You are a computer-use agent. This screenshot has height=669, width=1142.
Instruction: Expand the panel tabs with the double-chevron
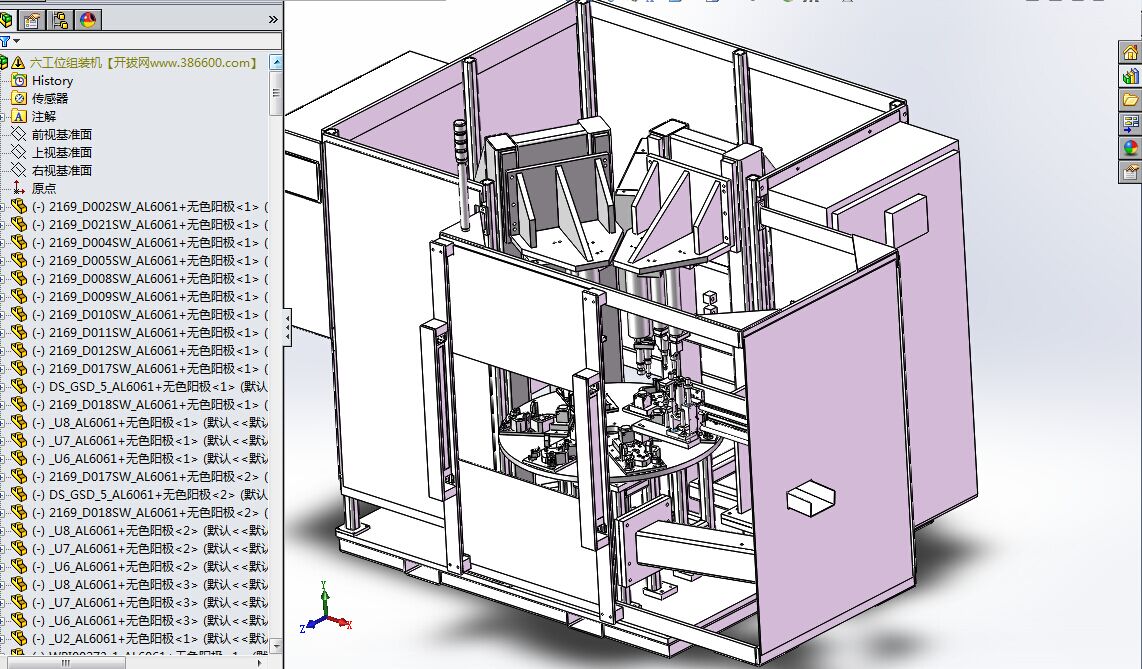pos(273,20)
